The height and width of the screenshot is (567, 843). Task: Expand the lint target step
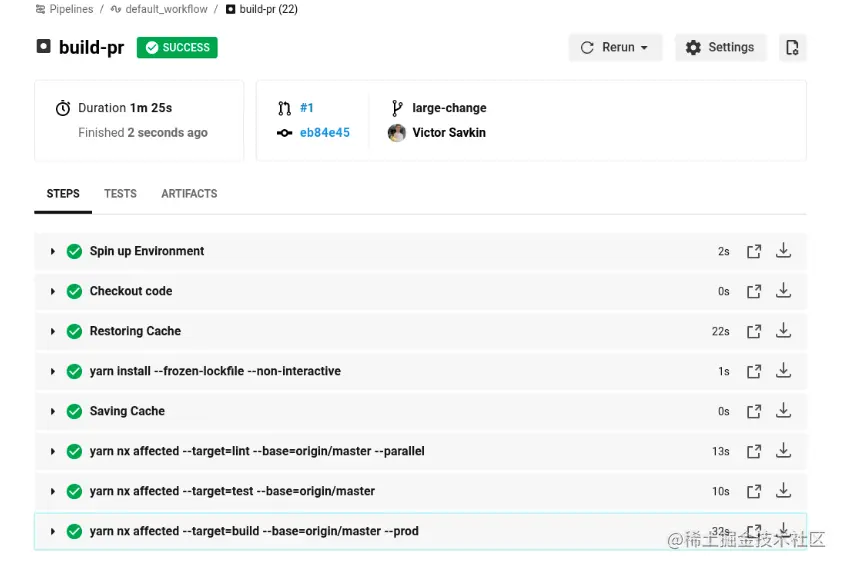53,451
